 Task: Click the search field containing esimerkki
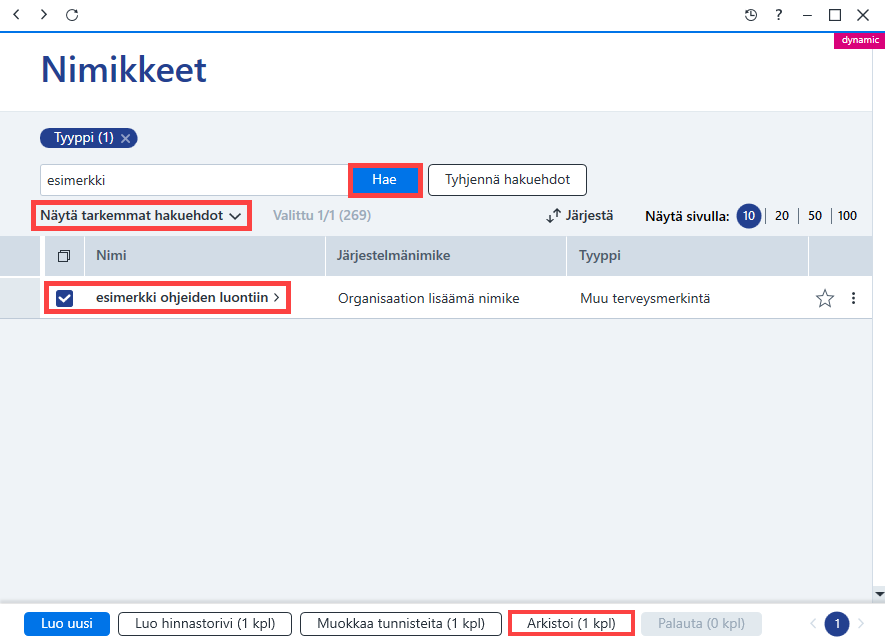194,180
